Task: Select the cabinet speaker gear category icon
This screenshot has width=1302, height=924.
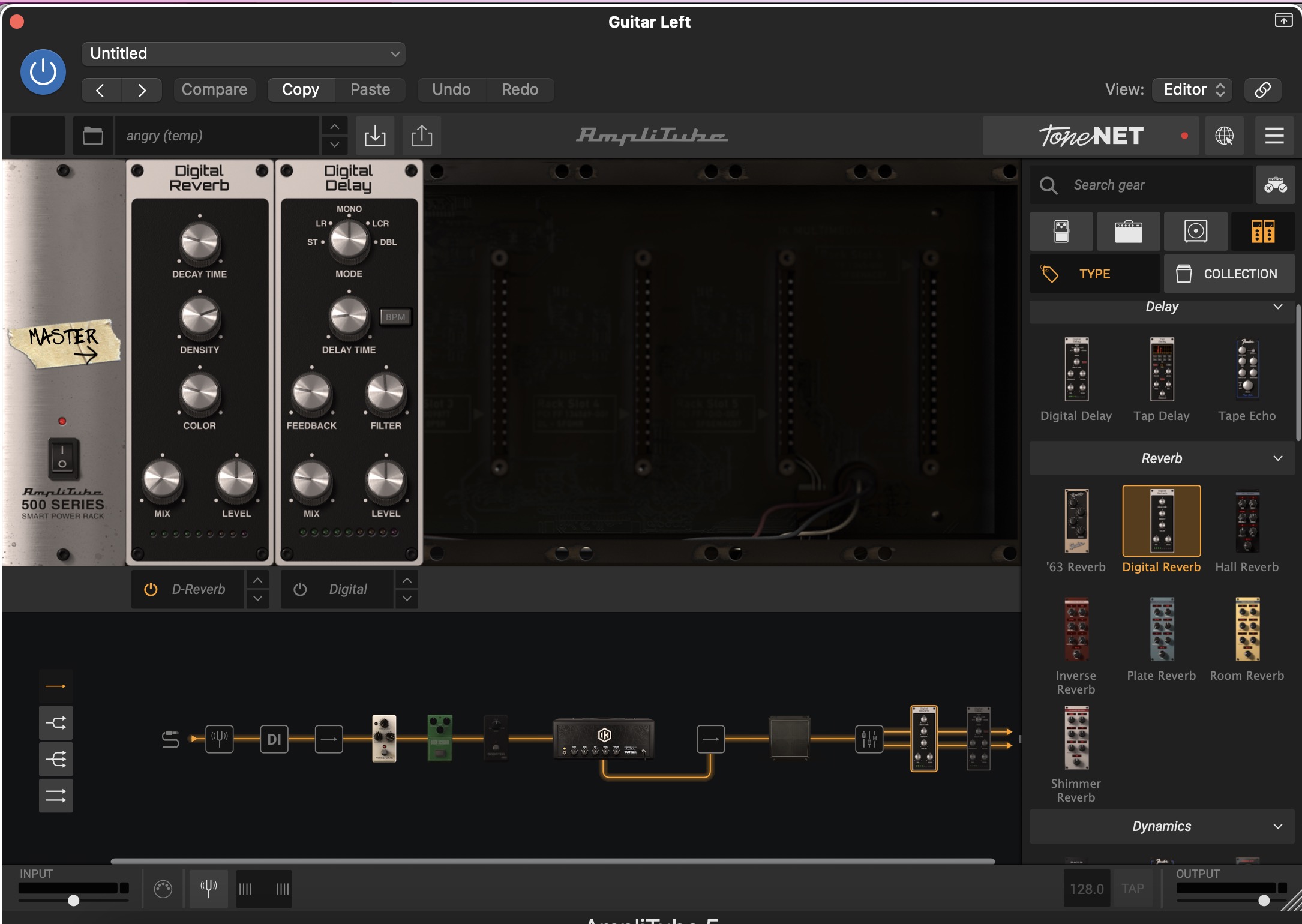Action: 1195,231
